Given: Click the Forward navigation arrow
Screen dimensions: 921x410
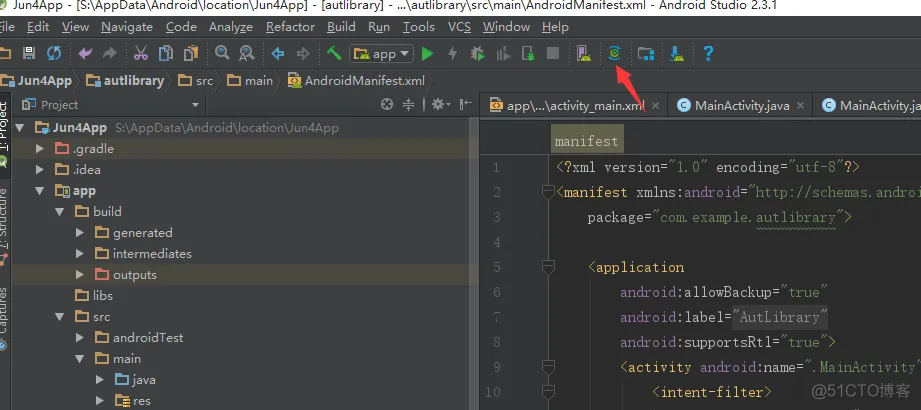Looking at the screenshot, I should pos(302,54).
